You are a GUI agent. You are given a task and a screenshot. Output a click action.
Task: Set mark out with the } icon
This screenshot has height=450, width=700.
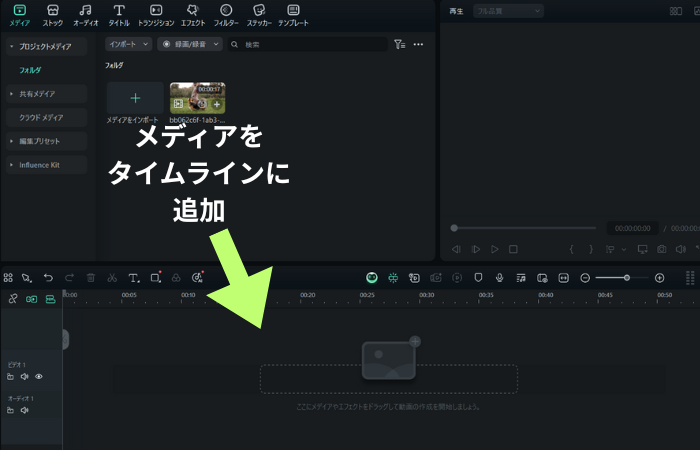coord(591,249)
